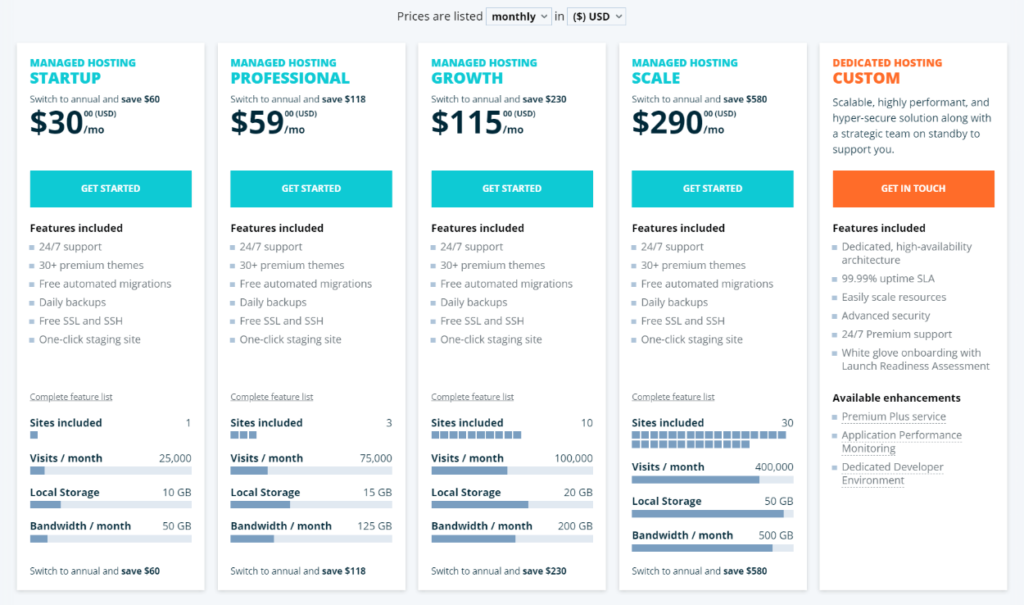Open the Dedicated Developer Environment enhancement

pyautogui.click(x=892, y=472)
